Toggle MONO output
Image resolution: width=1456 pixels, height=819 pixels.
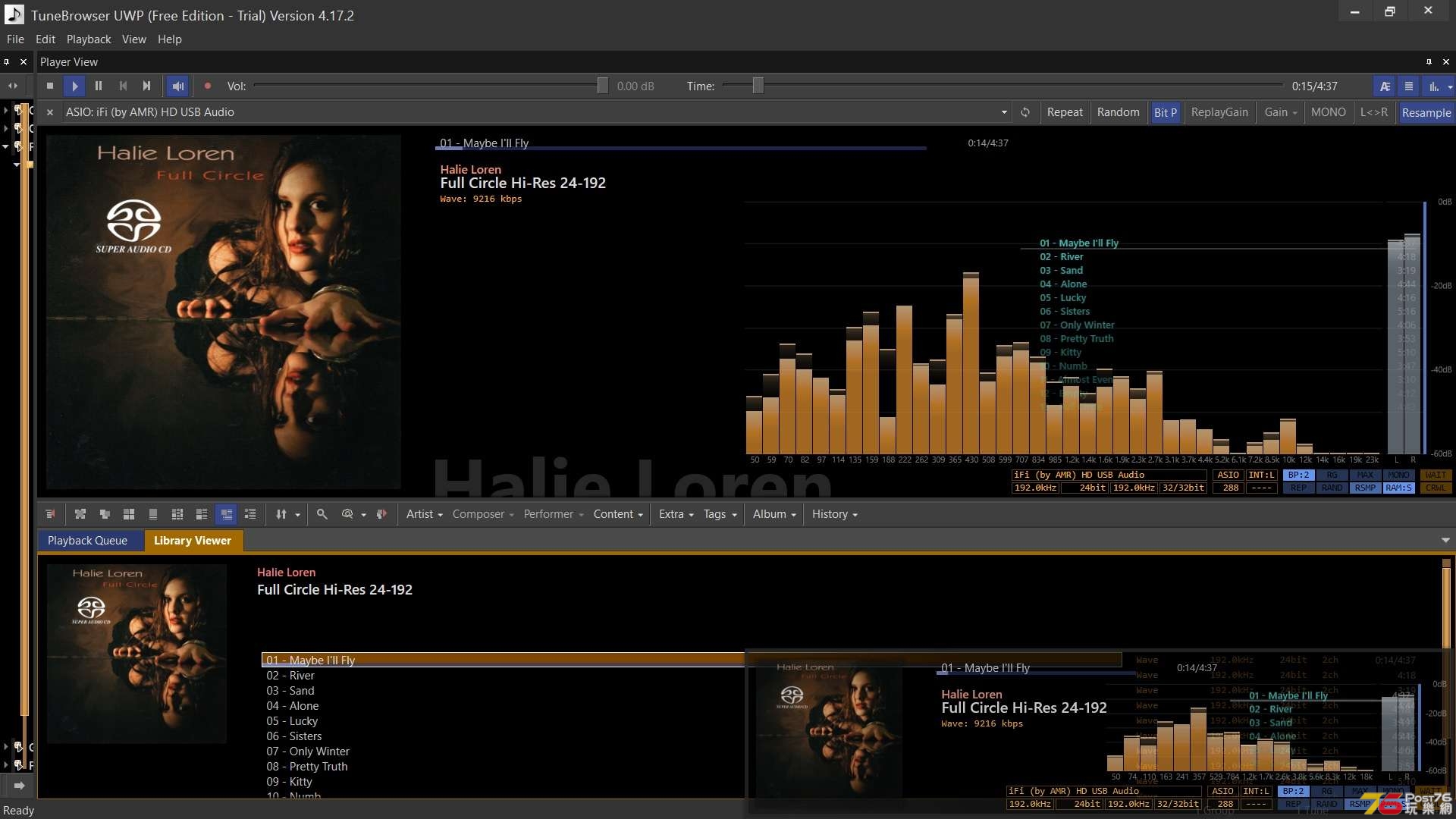1328,112
